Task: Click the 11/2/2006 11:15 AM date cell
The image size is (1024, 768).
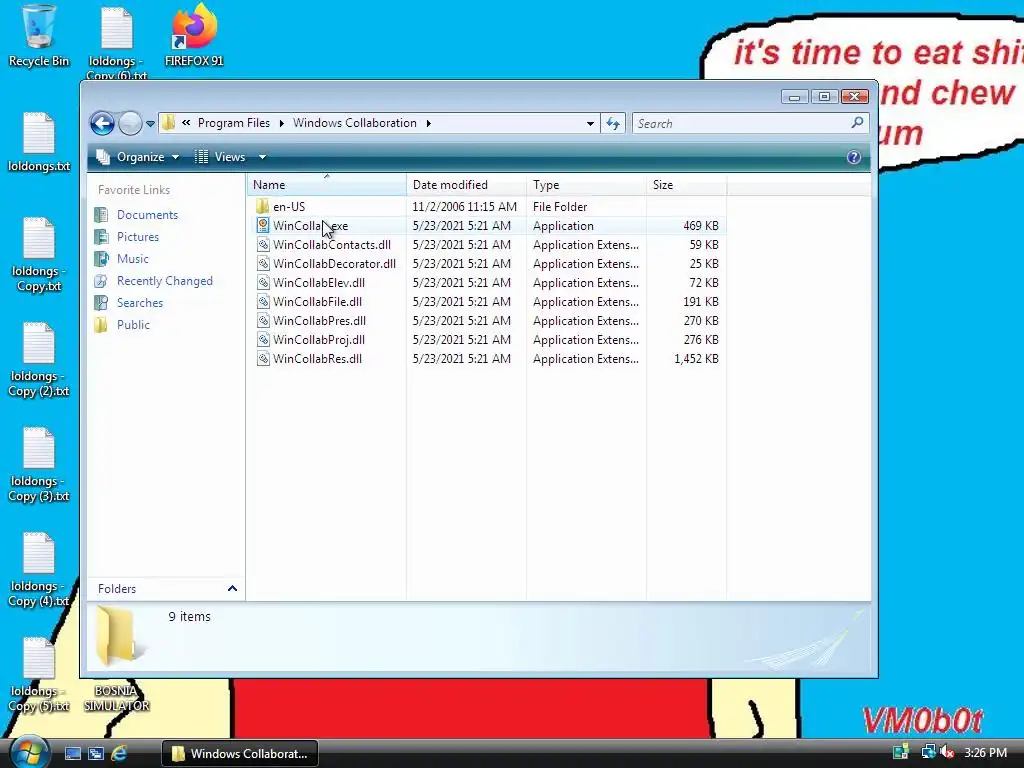Action: click(464, 206)
